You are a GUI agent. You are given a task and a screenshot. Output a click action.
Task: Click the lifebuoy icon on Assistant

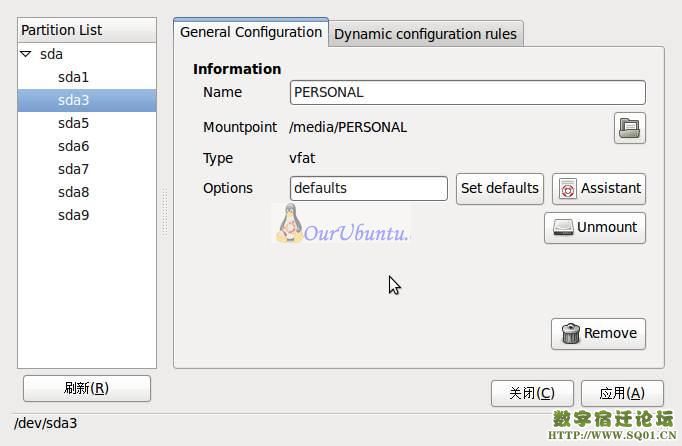coord(568,189)
